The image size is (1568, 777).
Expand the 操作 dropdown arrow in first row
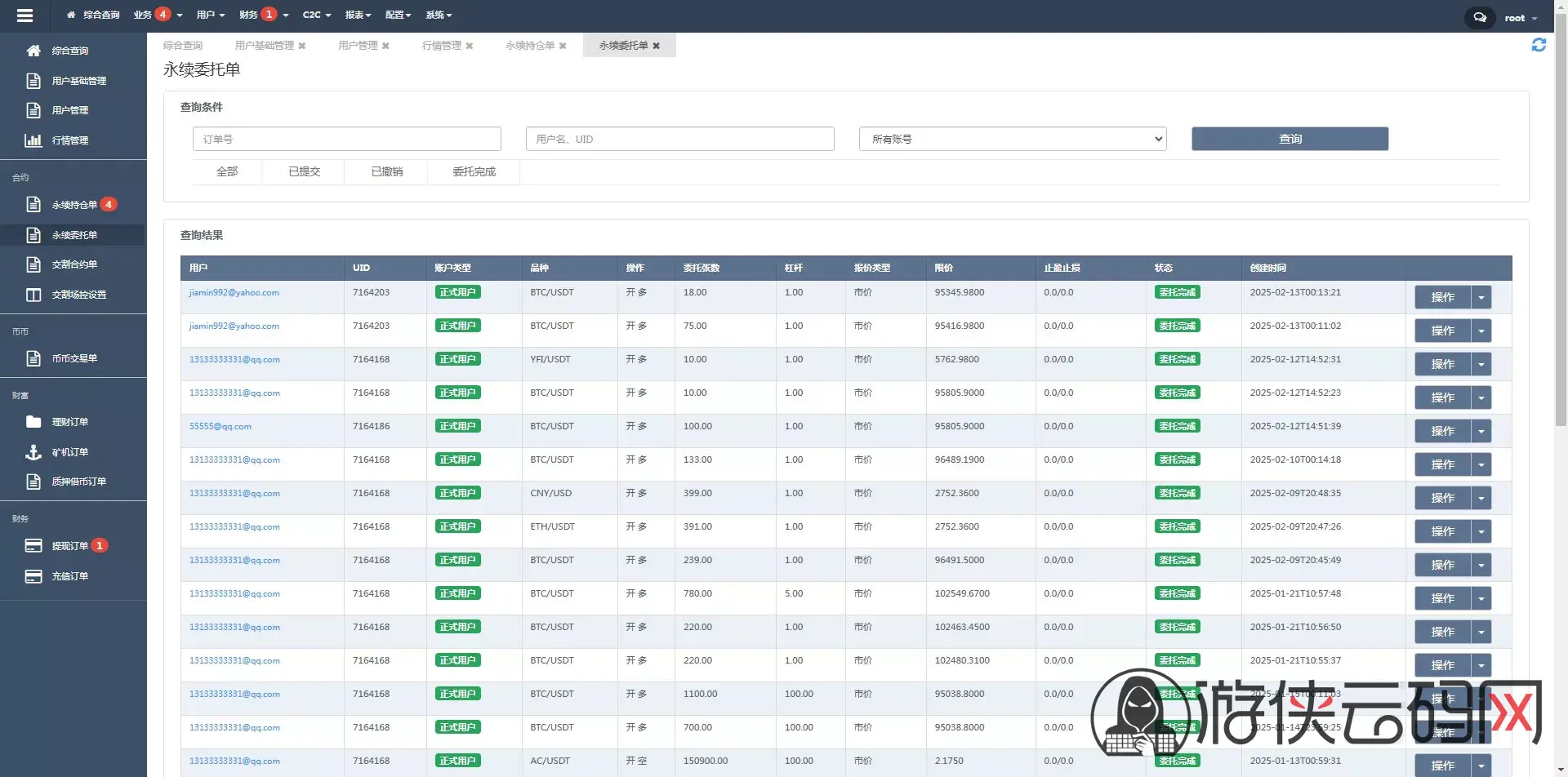coord(1481,297)
